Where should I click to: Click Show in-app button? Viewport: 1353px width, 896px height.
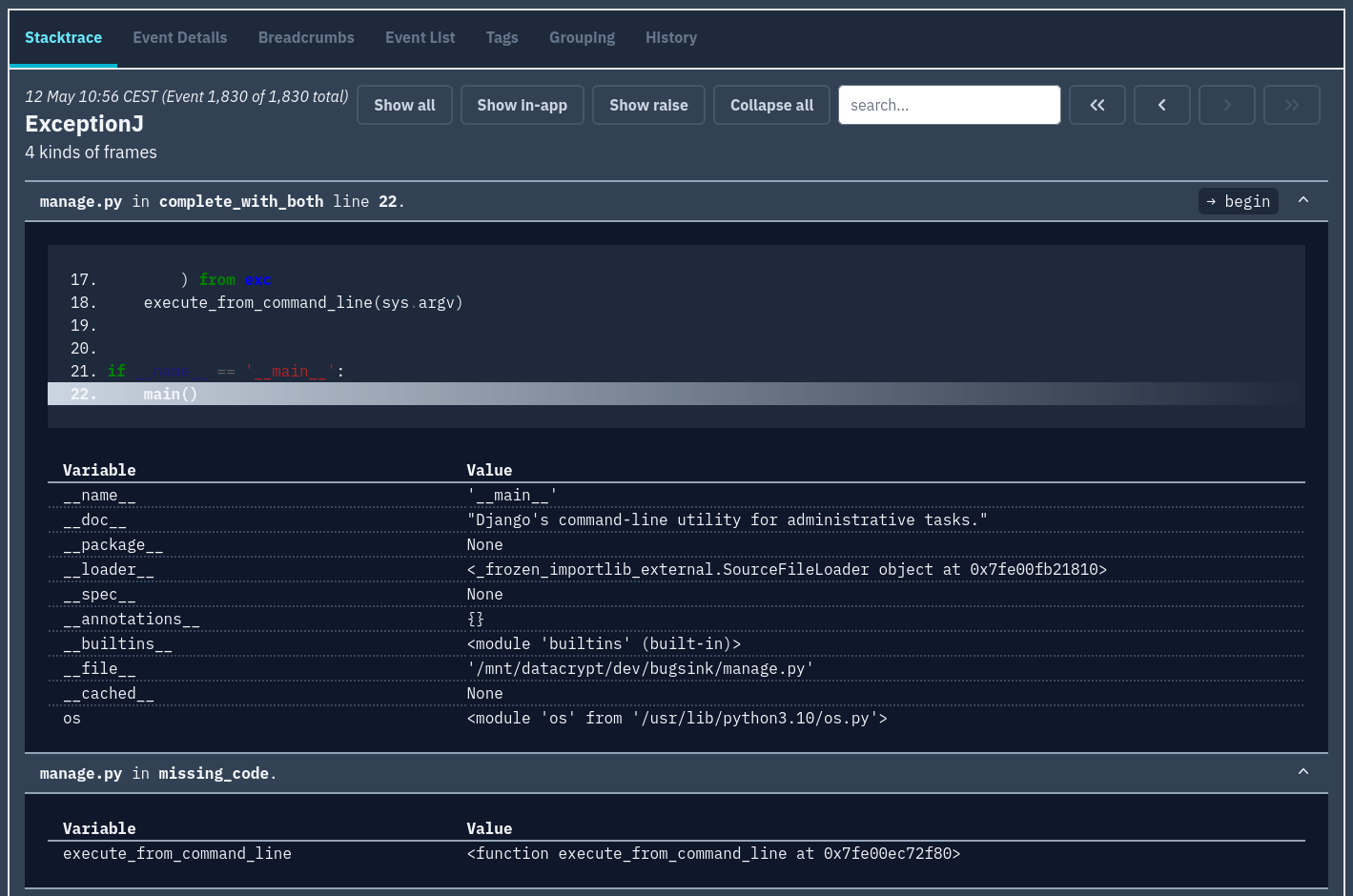point(522,105)
